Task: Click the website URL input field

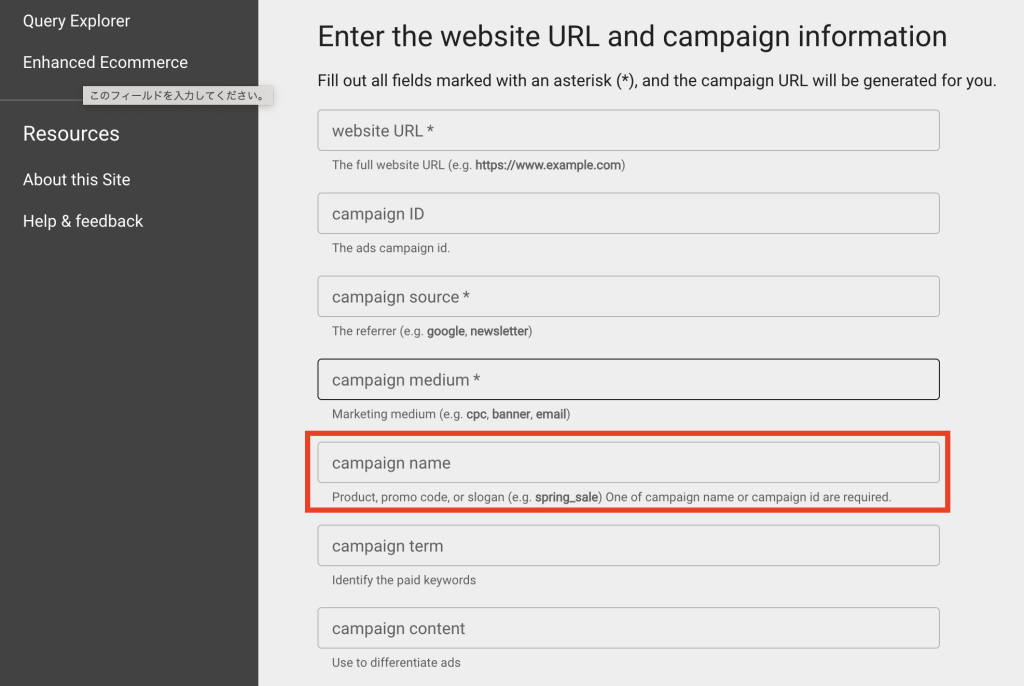Action: [x=628, y=130]
